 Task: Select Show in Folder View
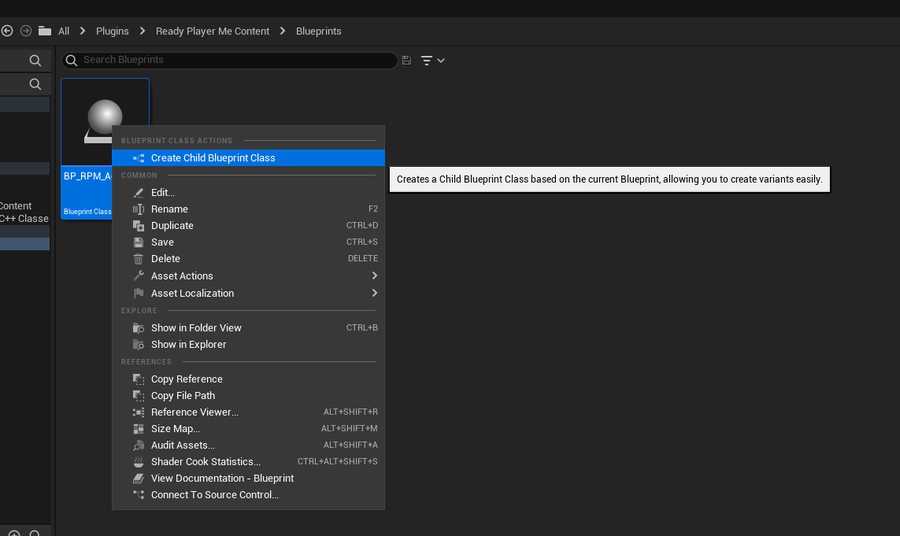196,328
